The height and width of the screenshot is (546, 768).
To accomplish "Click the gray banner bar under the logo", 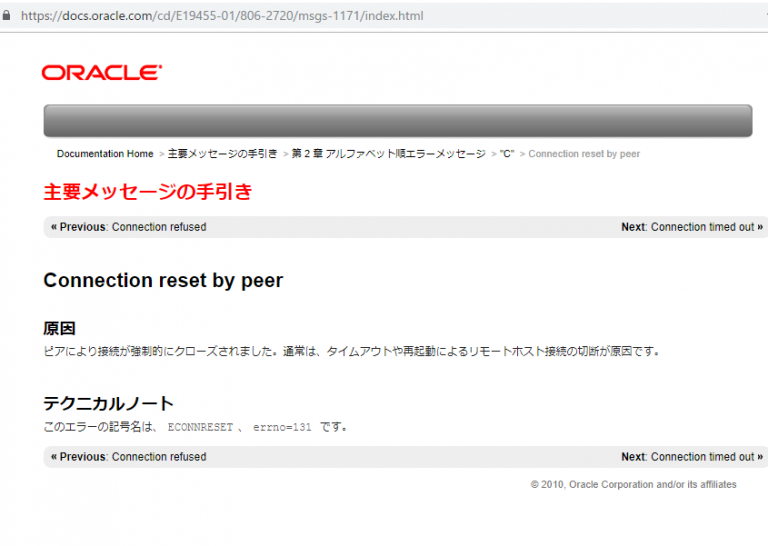I will (x=398, y=120).
